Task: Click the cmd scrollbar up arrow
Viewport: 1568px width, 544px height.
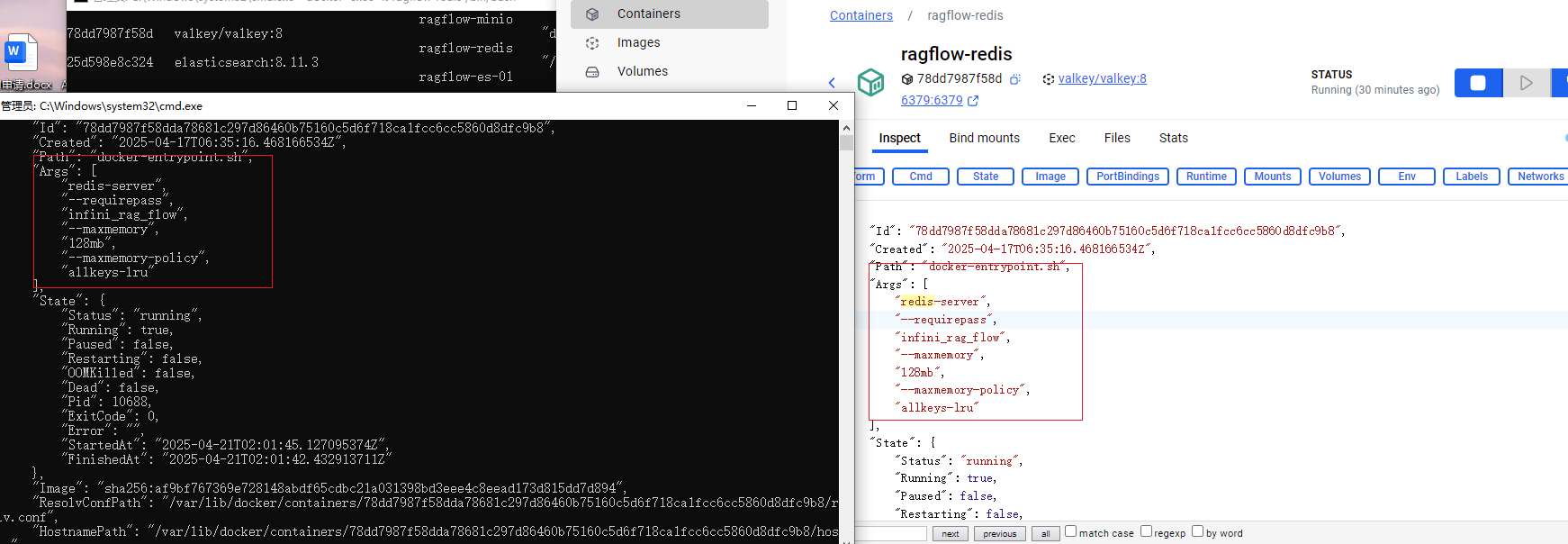Action: (x=846, y=127)
